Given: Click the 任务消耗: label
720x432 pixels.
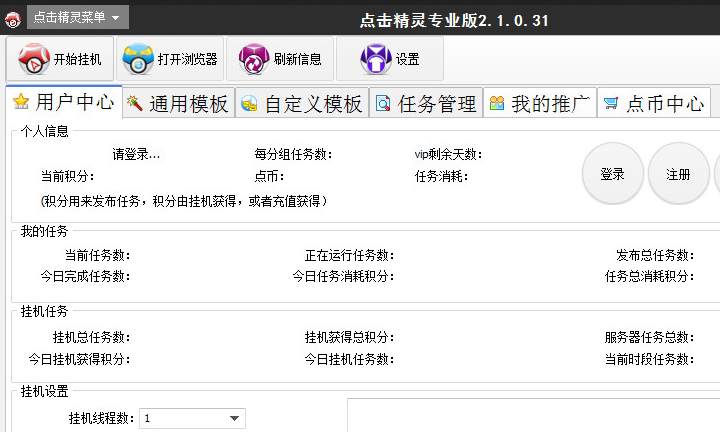Looking at the screenshot, I should (441, 176).
